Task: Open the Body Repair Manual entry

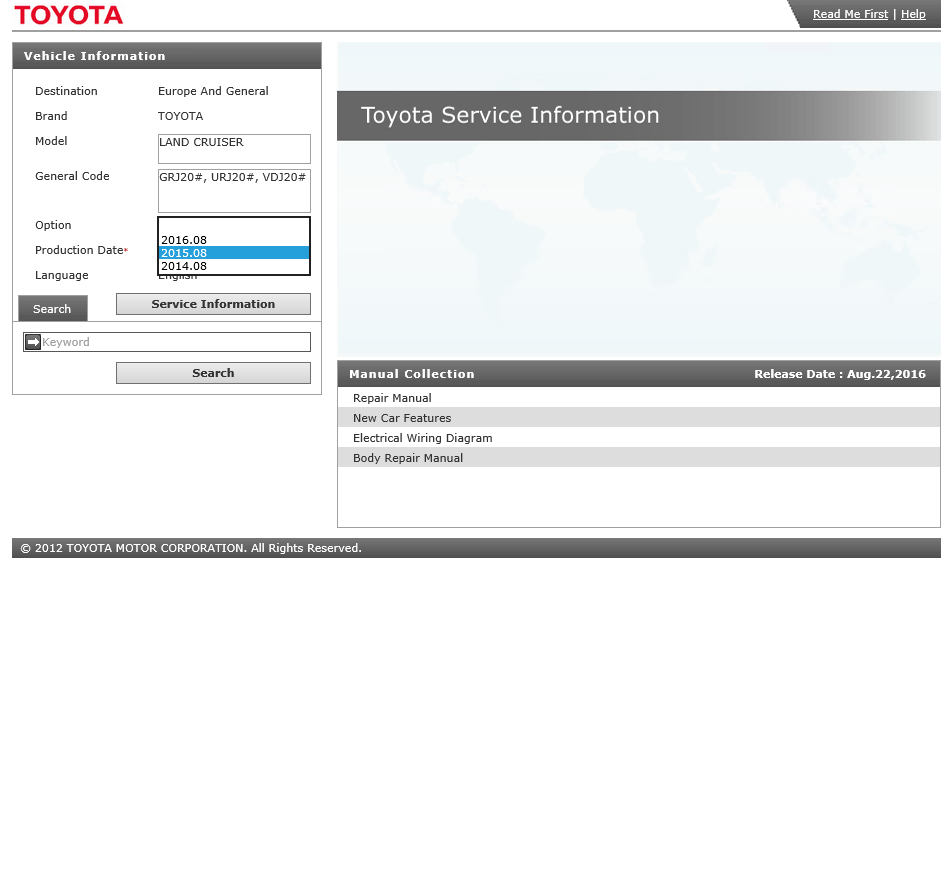Action: (x=408, y=458)
